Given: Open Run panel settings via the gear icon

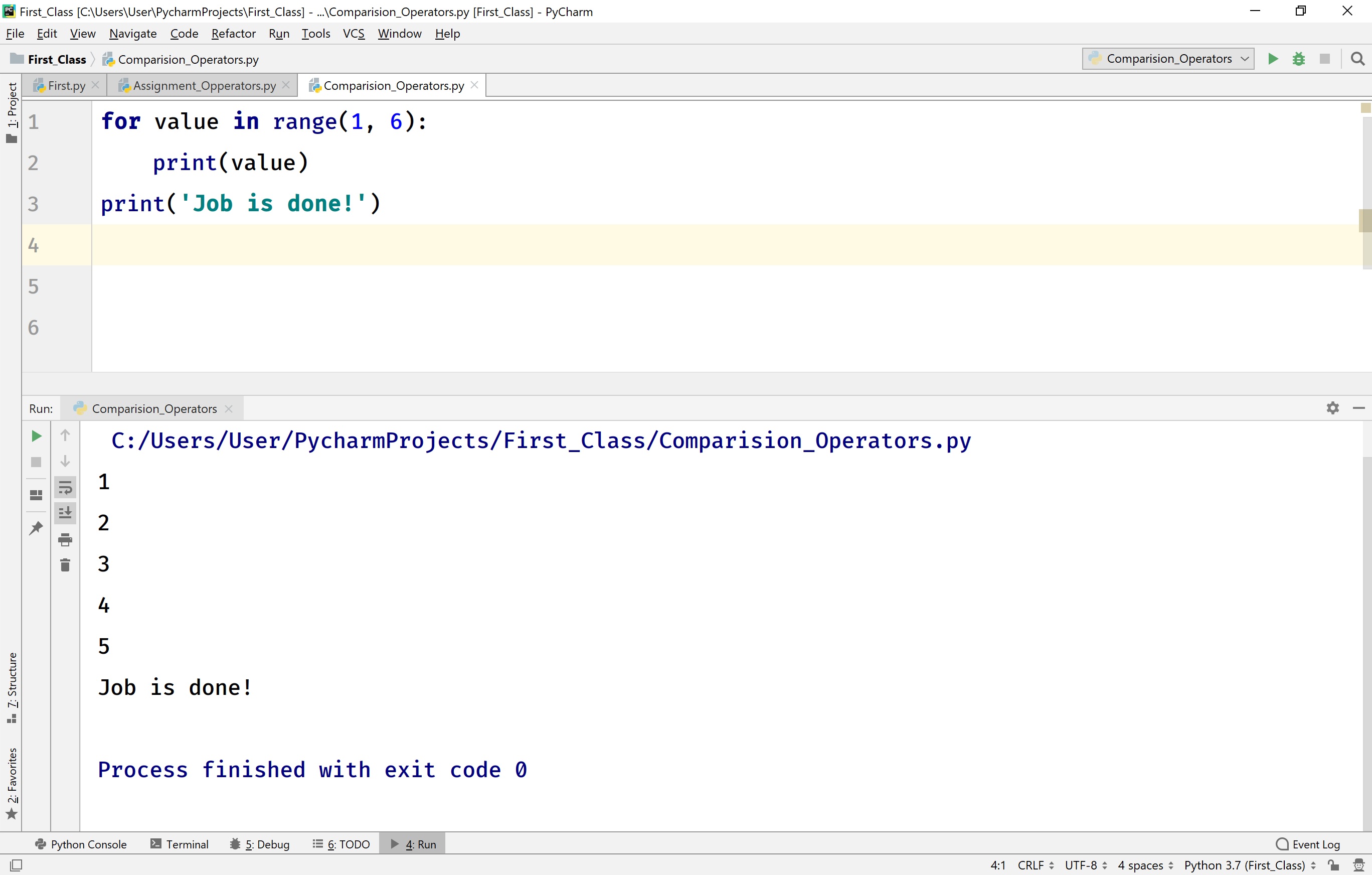Looking at the screenshot, I should [1333, 408].
